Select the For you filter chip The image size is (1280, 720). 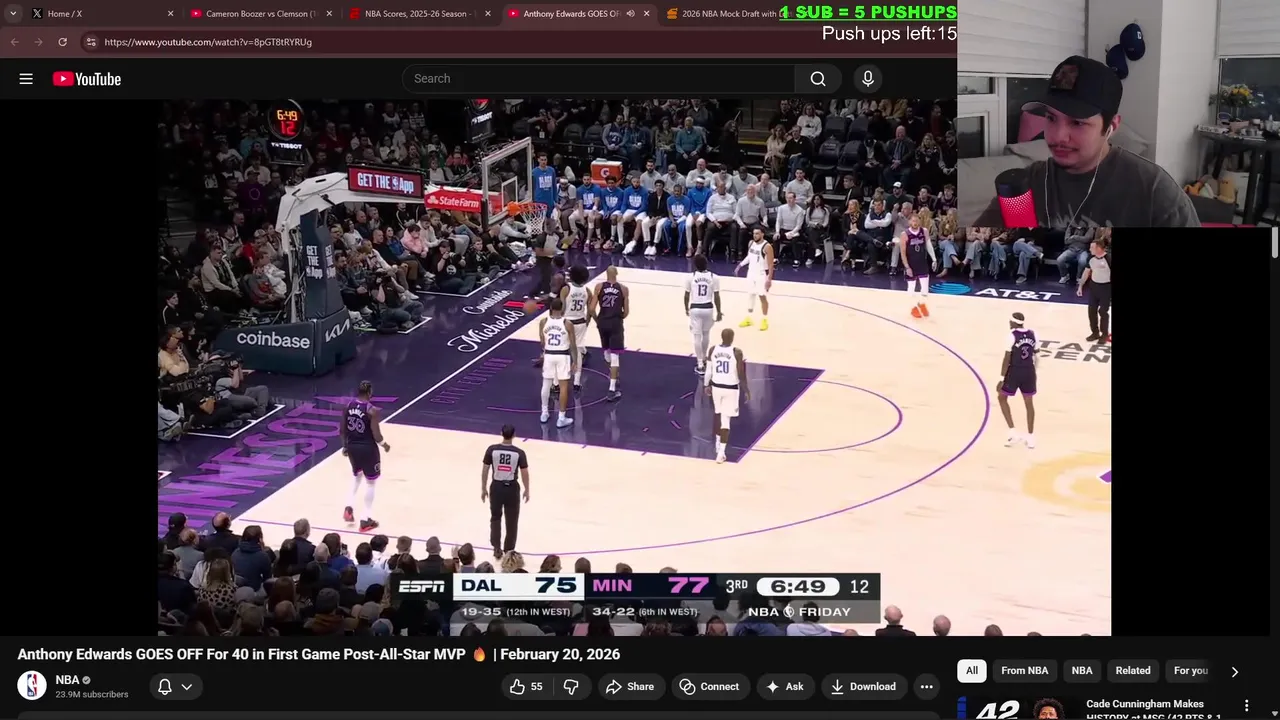(x=1191, y=671)
